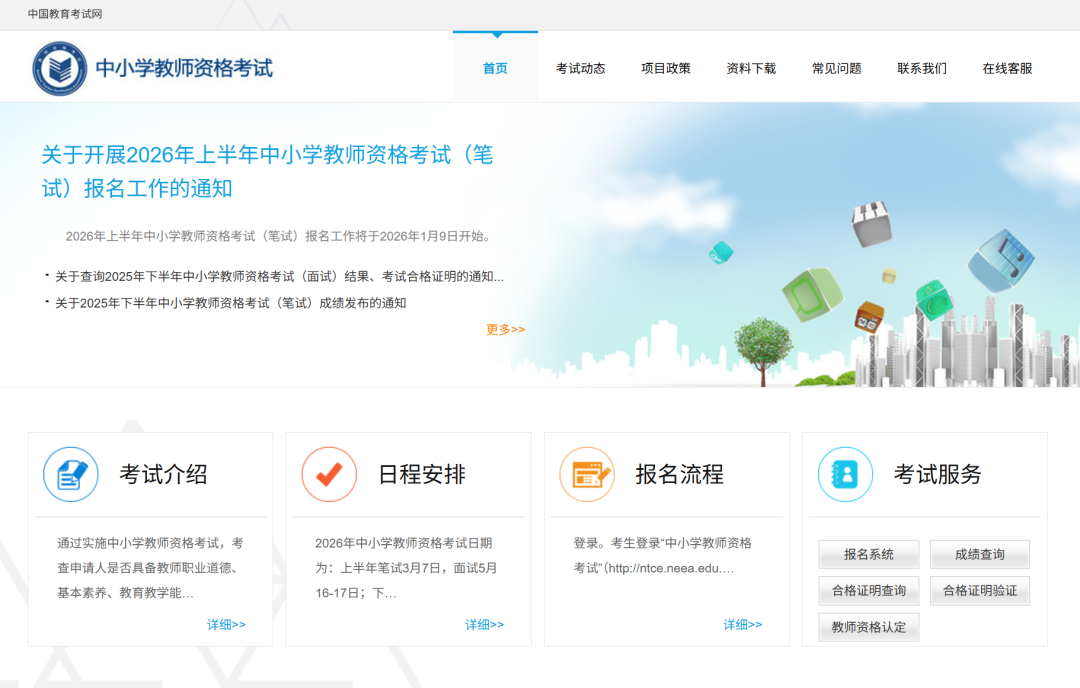Select 资料下载 from the top navigation

[x=751, y=68]
